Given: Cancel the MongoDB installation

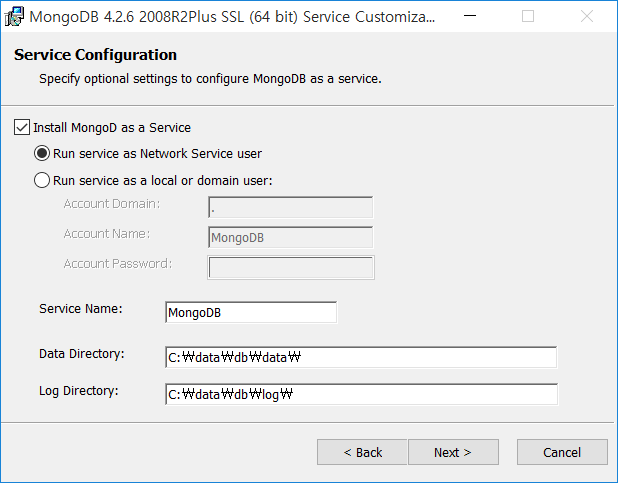Looking at the screenshot, I should click(x=562, y=452).
